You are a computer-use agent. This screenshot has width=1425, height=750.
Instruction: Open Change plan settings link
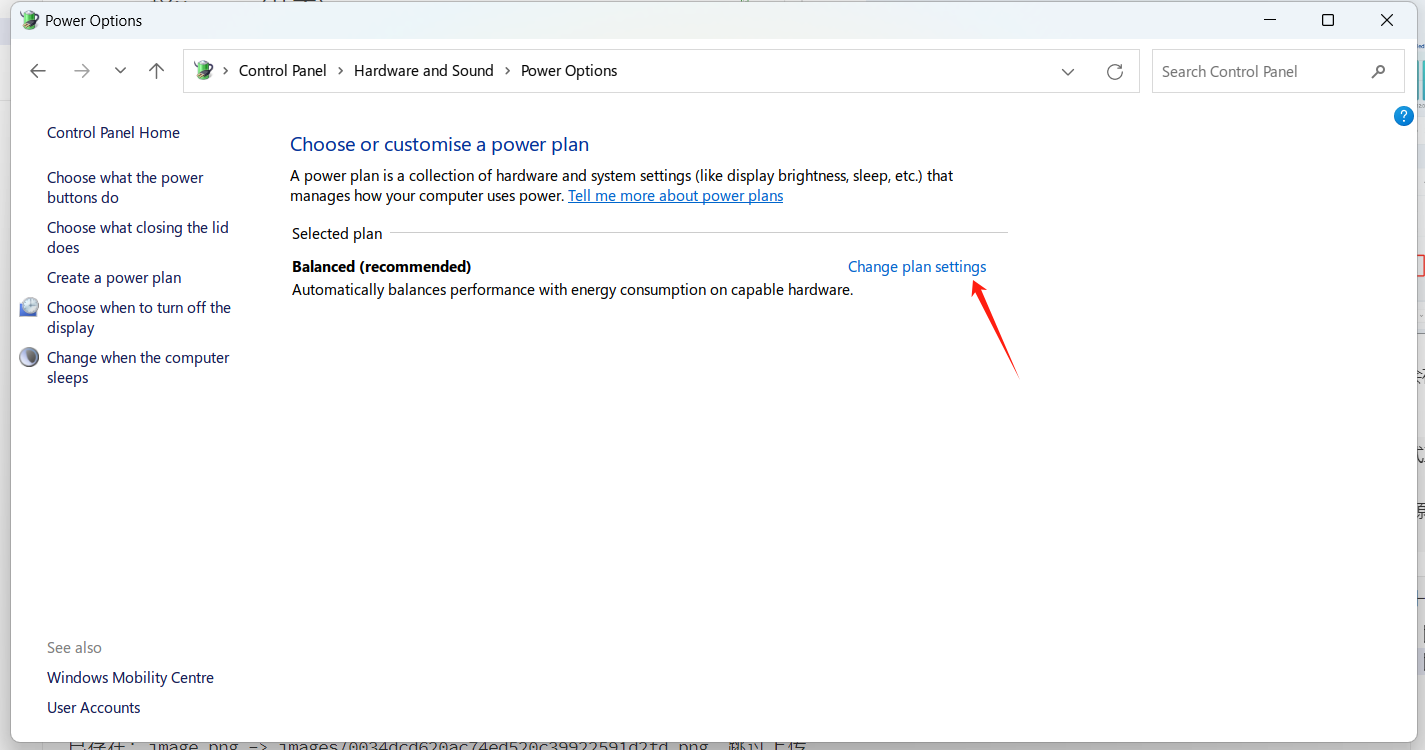pyautogui.click(x=916, y=267)
